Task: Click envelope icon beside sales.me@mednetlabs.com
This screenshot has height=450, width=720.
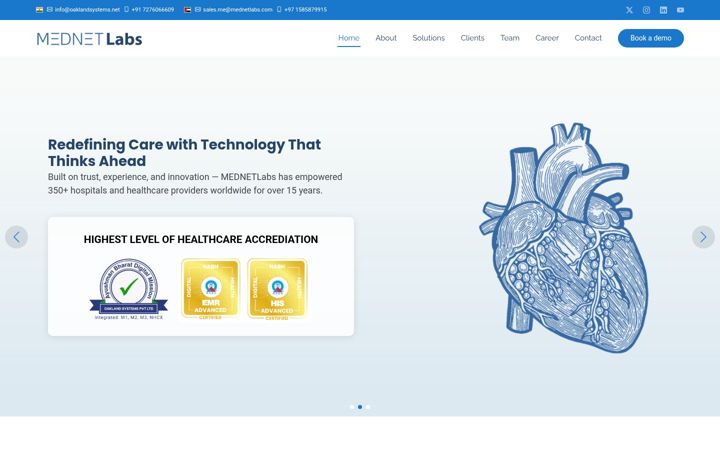Action: (x=198, y=9)
